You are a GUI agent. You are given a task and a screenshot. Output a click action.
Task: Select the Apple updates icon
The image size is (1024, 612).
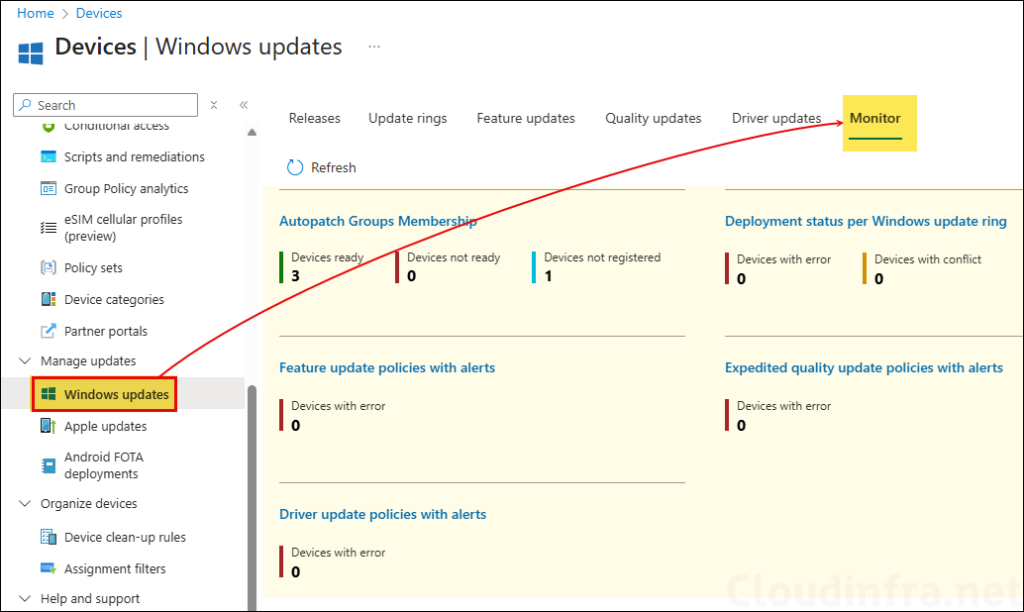pos(48,427)
